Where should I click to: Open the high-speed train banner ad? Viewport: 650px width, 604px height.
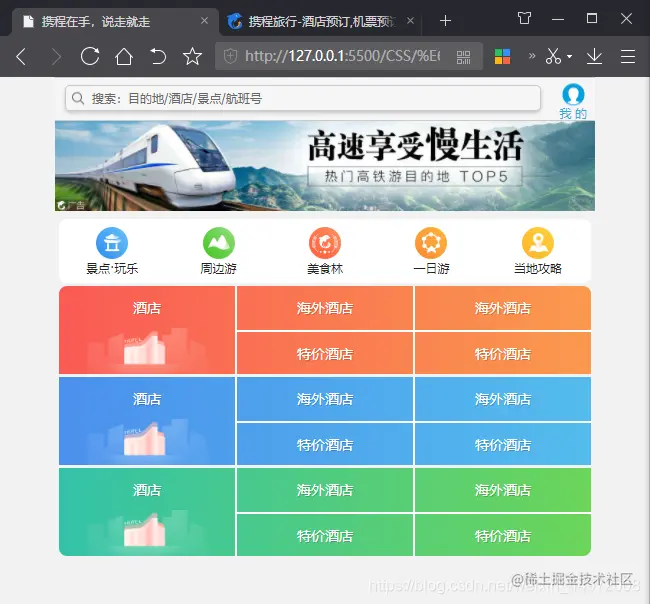pos(325,166)
